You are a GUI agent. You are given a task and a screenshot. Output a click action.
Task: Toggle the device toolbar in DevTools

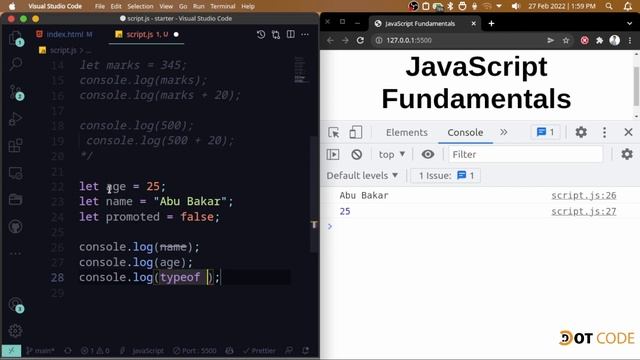coord(356,132)
